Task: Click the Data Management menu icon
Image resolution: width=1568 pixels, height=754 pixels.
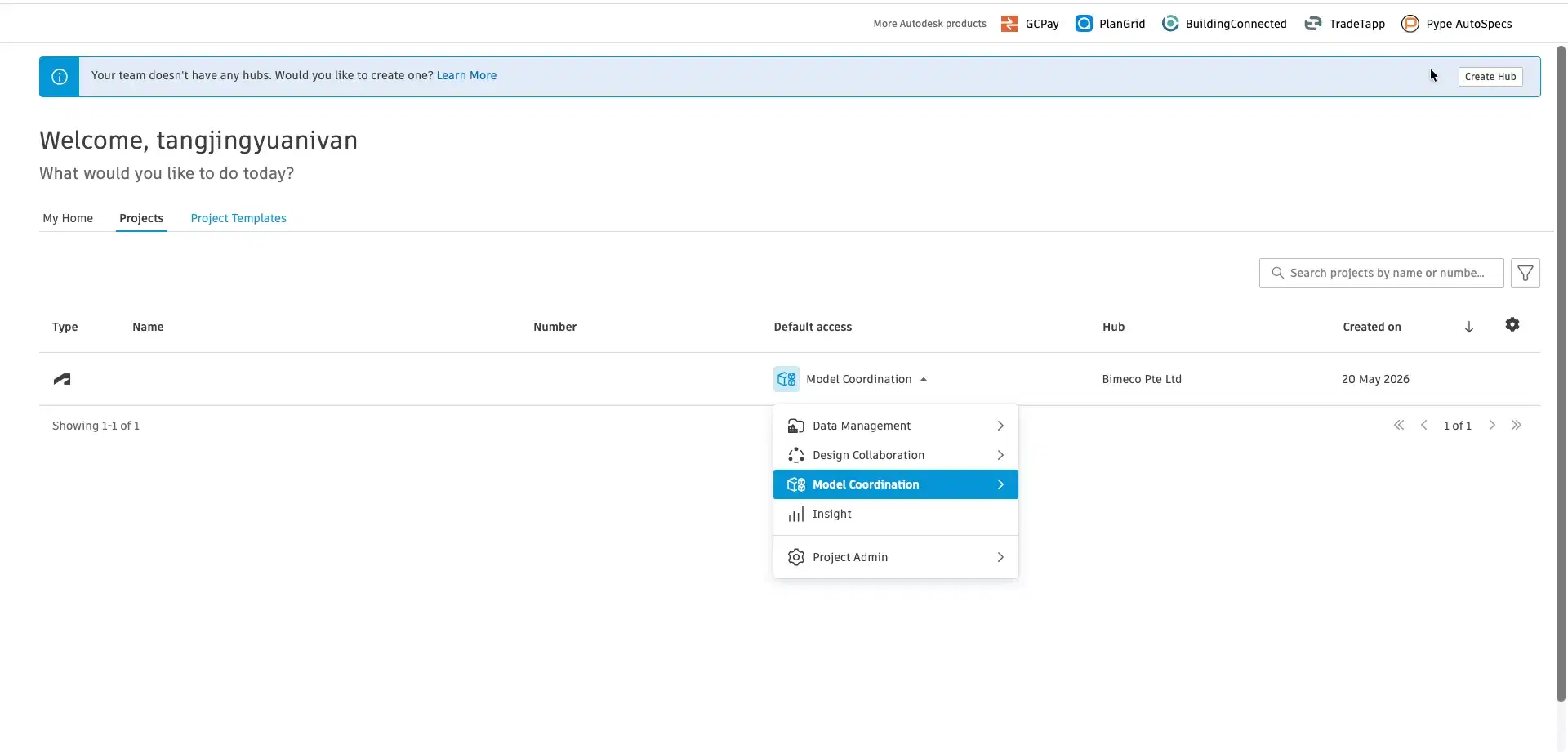Action: tap(795, 426)
